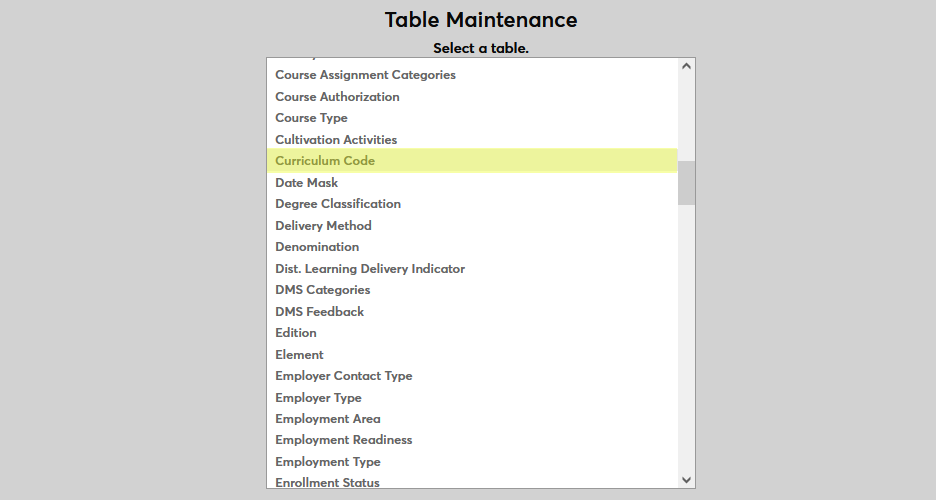This screenshot has height=500, width=936.
Task: Pick Cultivation Activities in table list
Action: (x=336, y=140)
